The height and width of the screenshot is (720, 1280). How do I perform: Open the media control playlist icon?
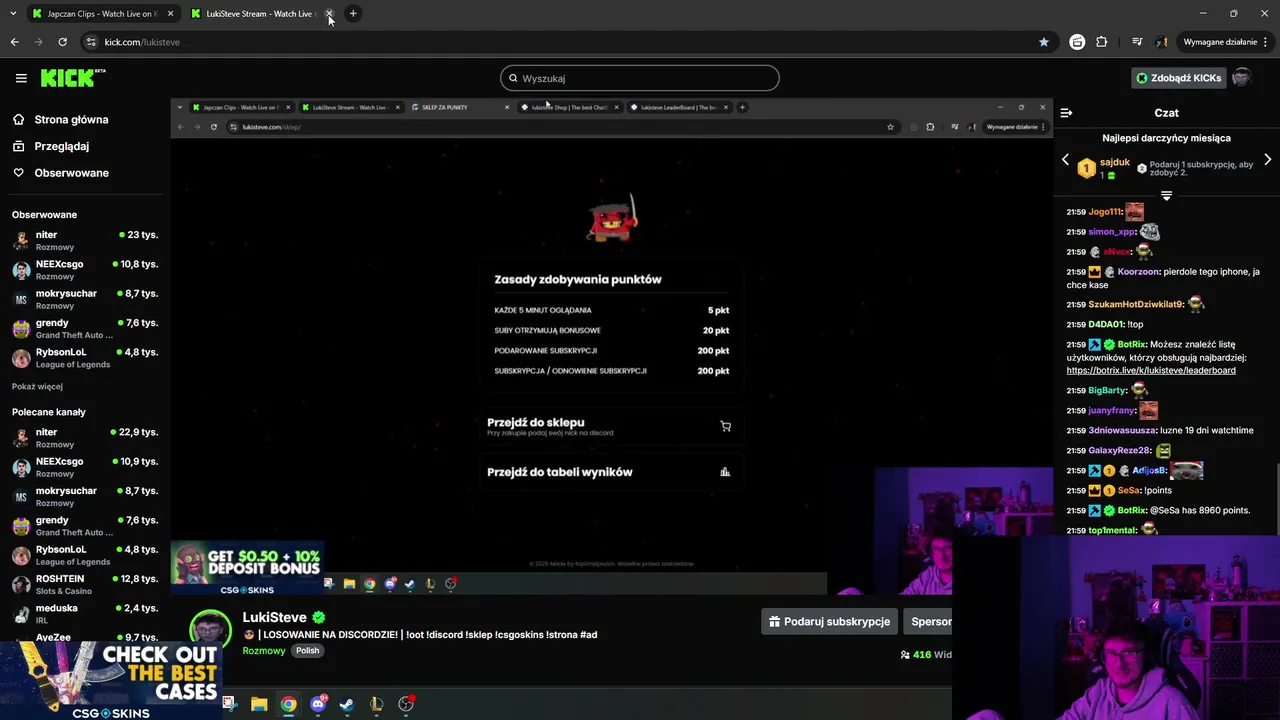[1137, 42]
